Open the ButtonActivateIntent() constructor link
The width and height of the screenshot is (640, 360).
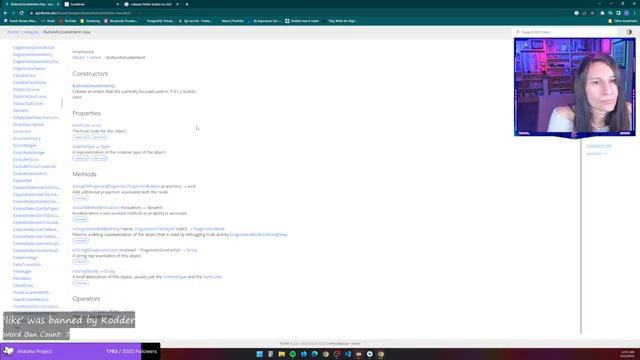[x=93, y=86]
